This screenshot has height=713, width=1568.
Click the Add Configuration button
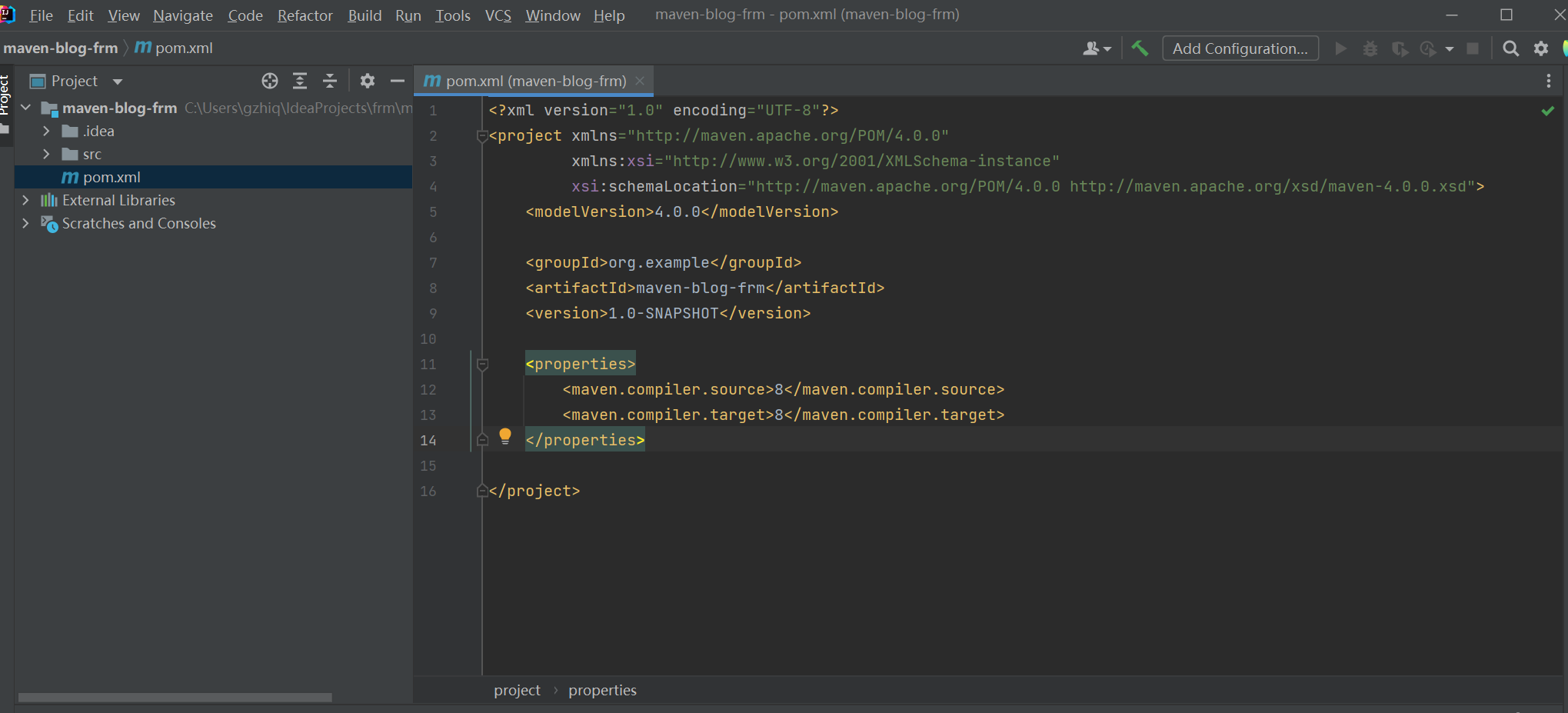(x=1240, y=48)
